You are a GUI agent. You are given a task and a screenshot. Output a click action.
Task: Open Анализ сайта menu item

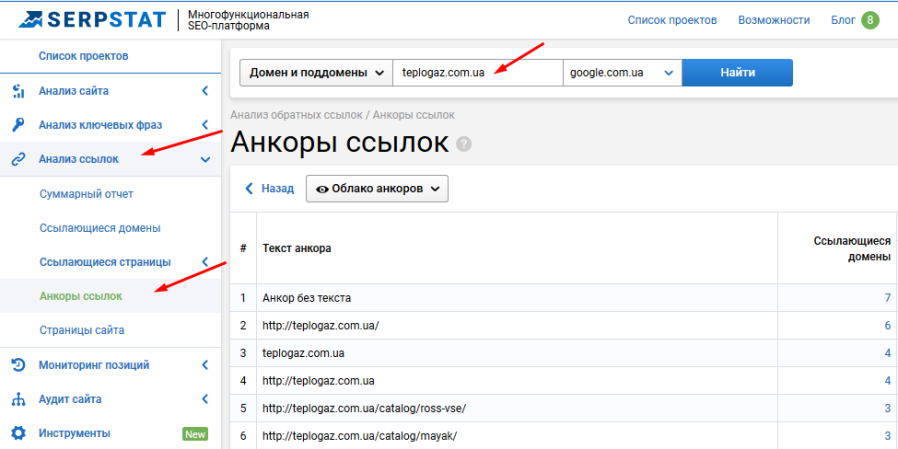73,91
